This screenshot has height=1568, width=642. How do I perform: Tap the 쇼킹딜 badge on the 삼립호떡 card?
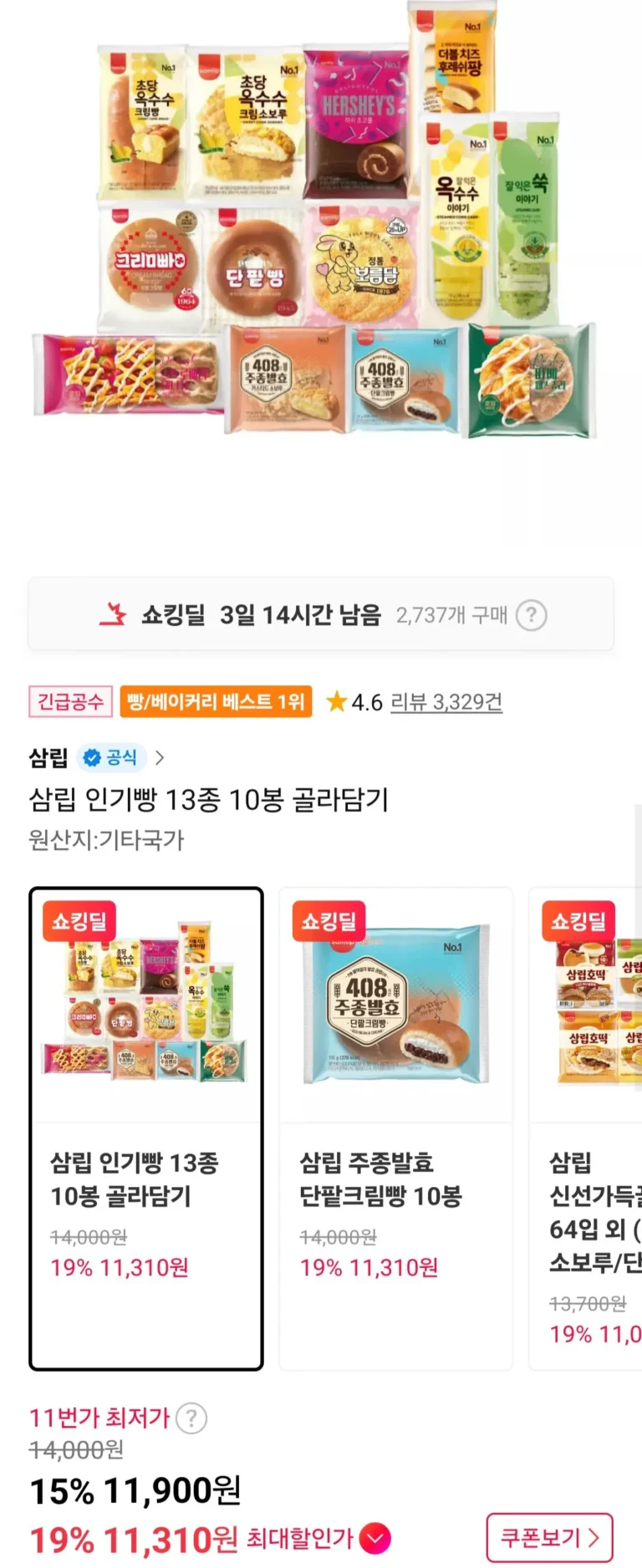point(579,921)
